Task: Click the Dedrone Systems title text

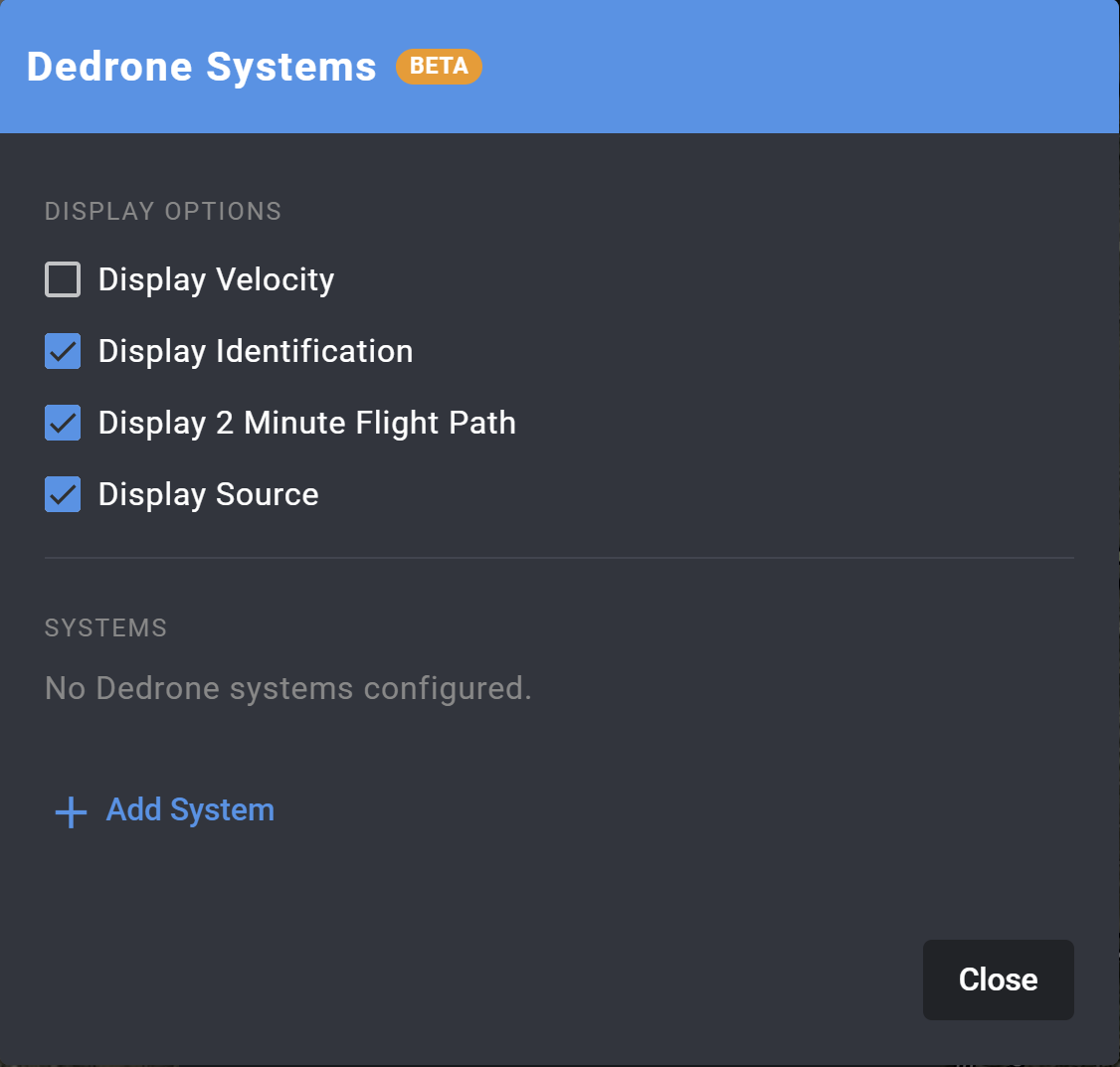Action: (202, 68)
